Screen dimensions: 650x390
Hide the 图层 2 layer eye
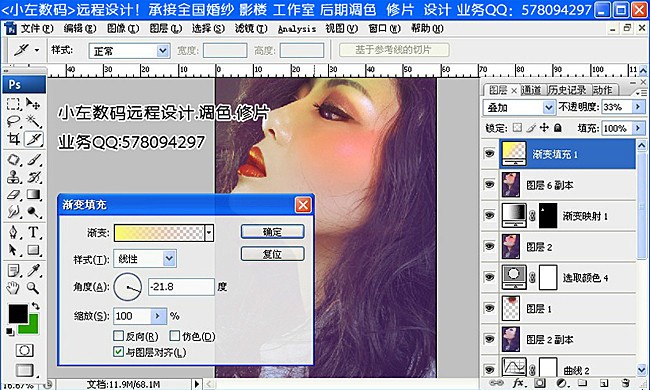click(x=490, y=246)
